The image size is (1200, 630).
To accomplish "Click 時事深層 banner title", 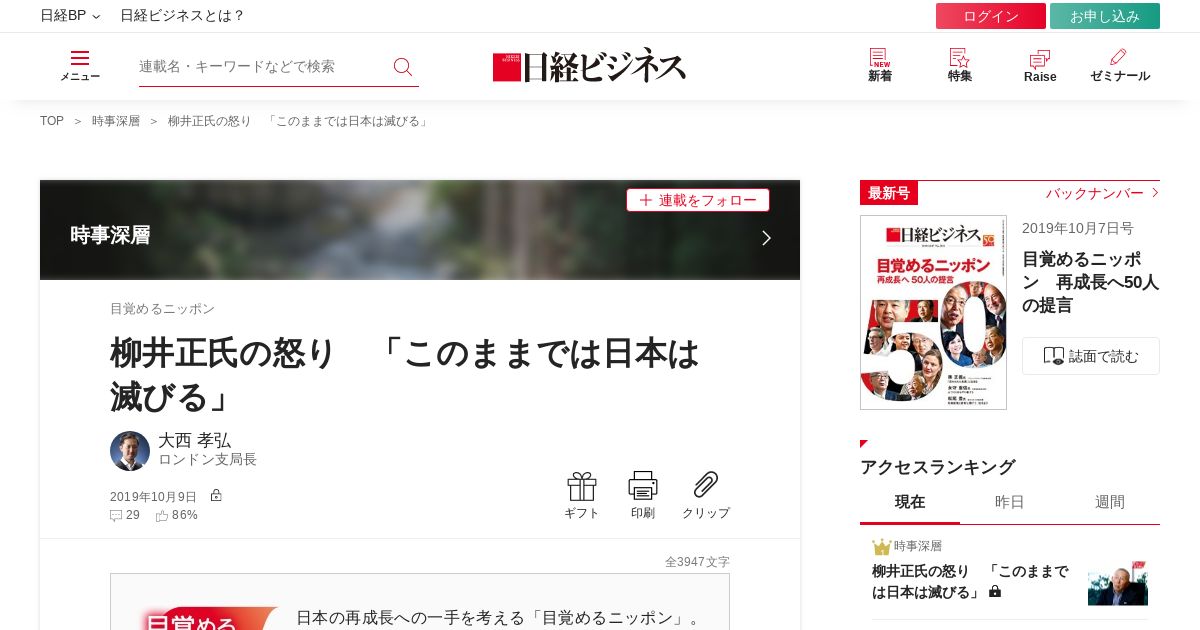I will (x=110, y=235).
